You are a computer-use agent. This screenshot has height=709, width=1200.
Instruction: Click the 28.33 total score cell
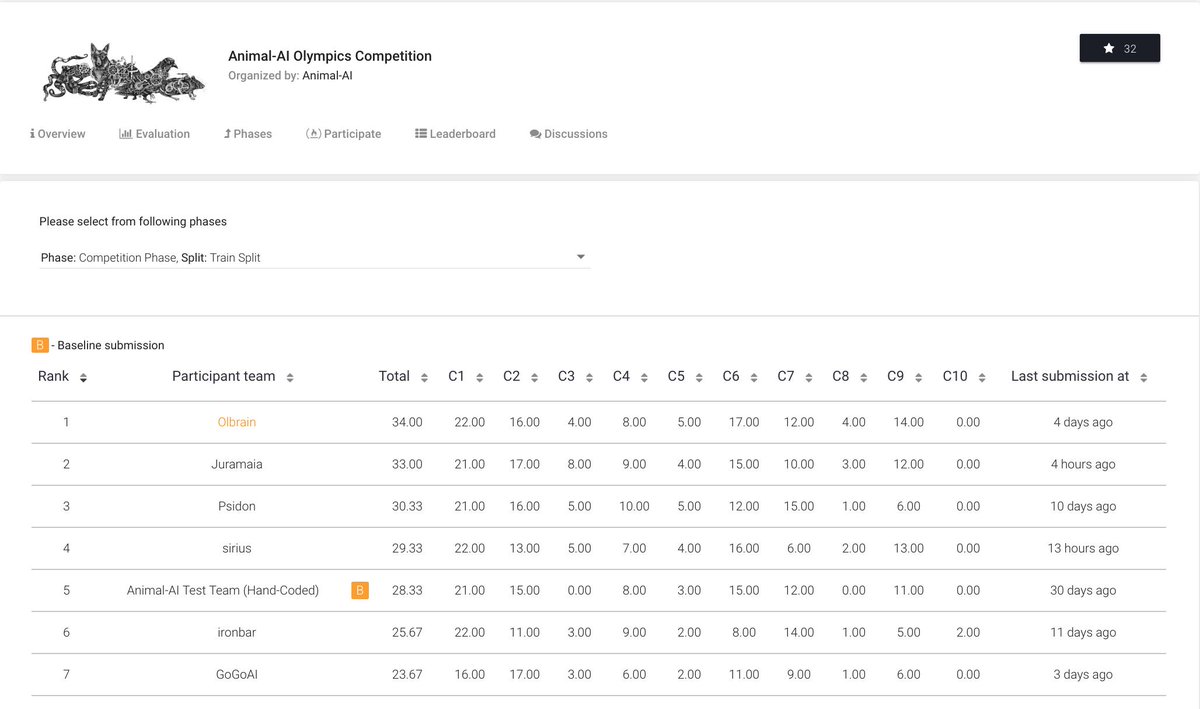(x=407, y=591)
